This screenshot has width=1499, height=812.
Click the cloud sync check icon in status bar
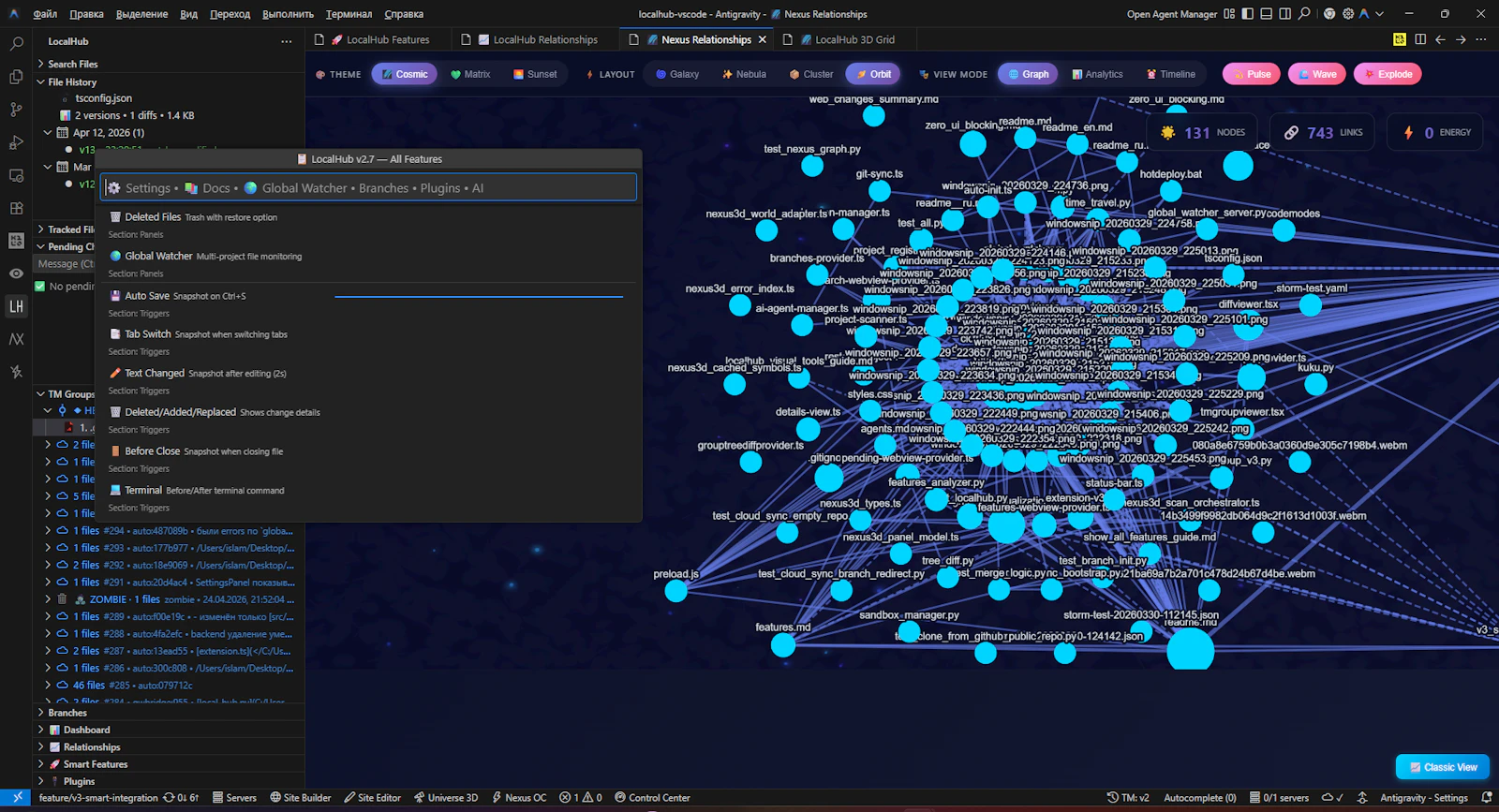[1332, 798]
